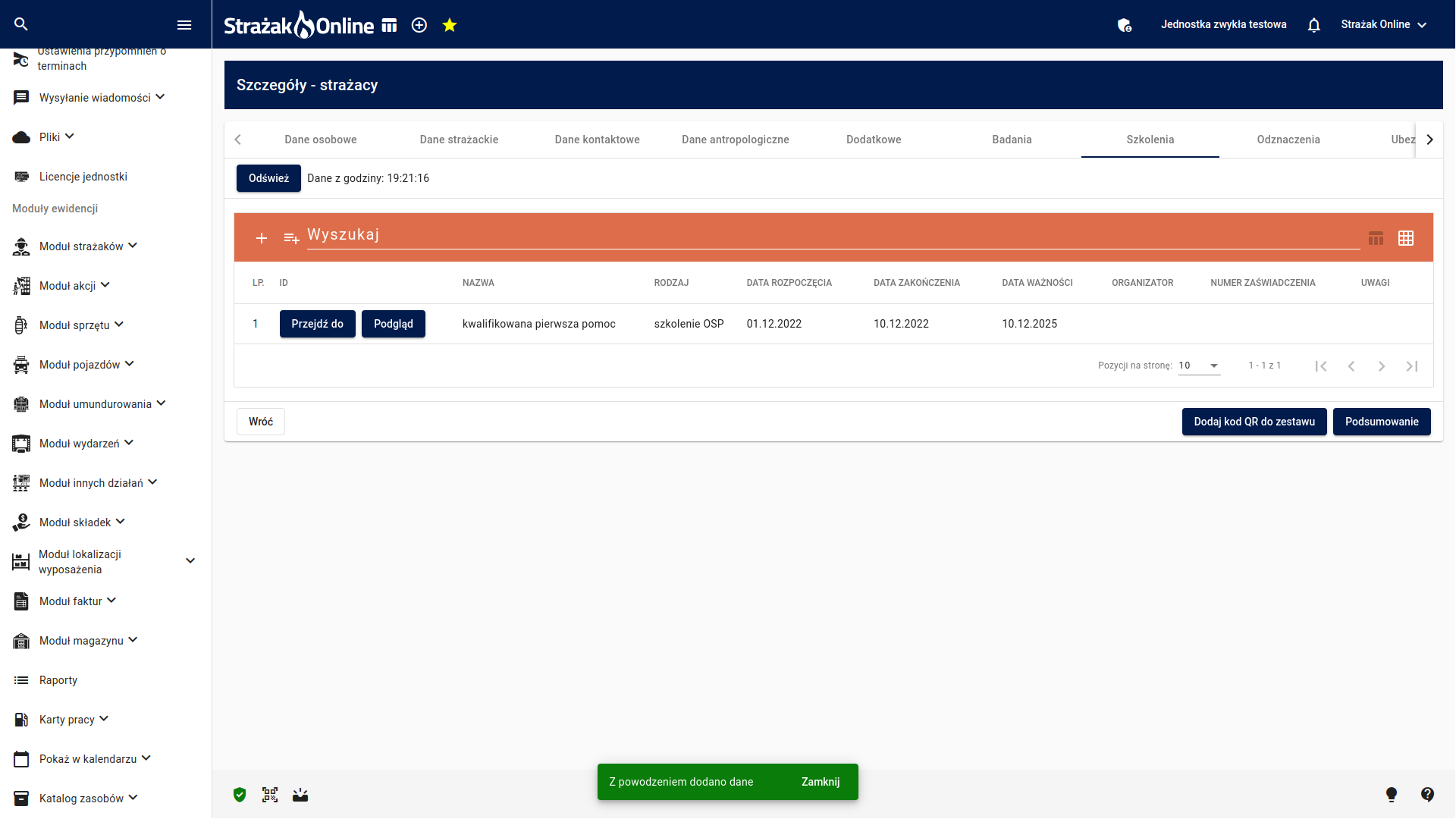This screenshot has height=819, width=1456.
Task: Go to first page of table
Action: 1321,366
